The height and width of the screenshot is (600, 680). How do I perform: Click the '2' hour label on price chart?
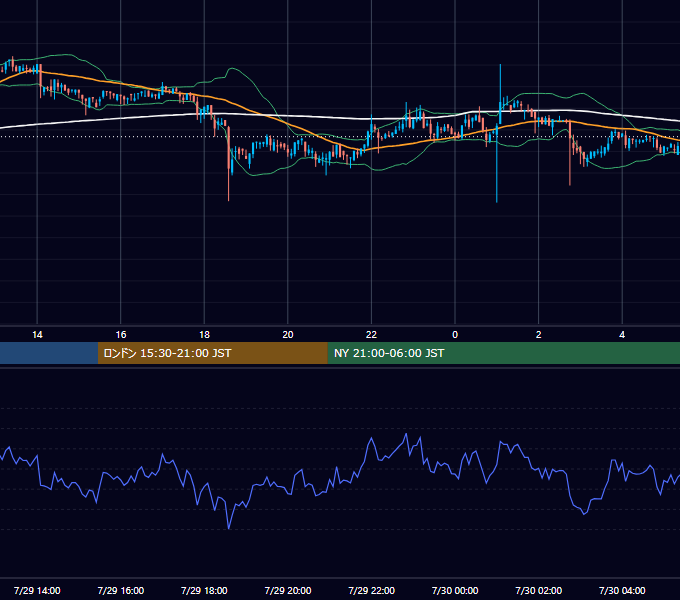tap(539, 335)
